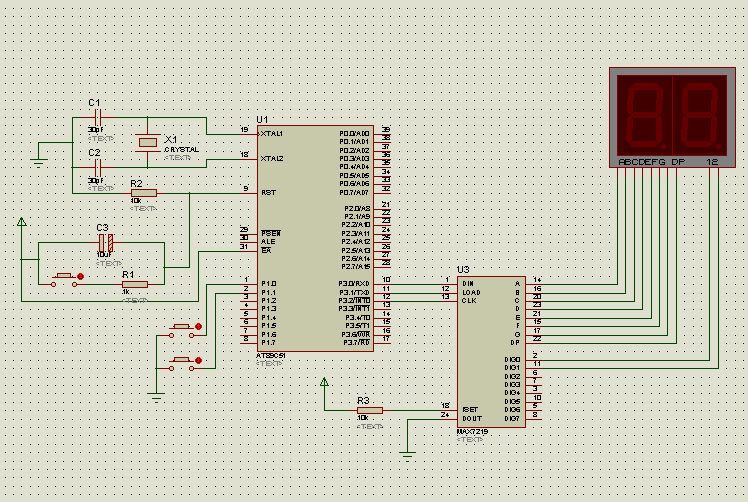Select the power terminal arrow above C3 circuit
Image resolution: width=748 pixels, height=502 pixels.
click(21, 222)
